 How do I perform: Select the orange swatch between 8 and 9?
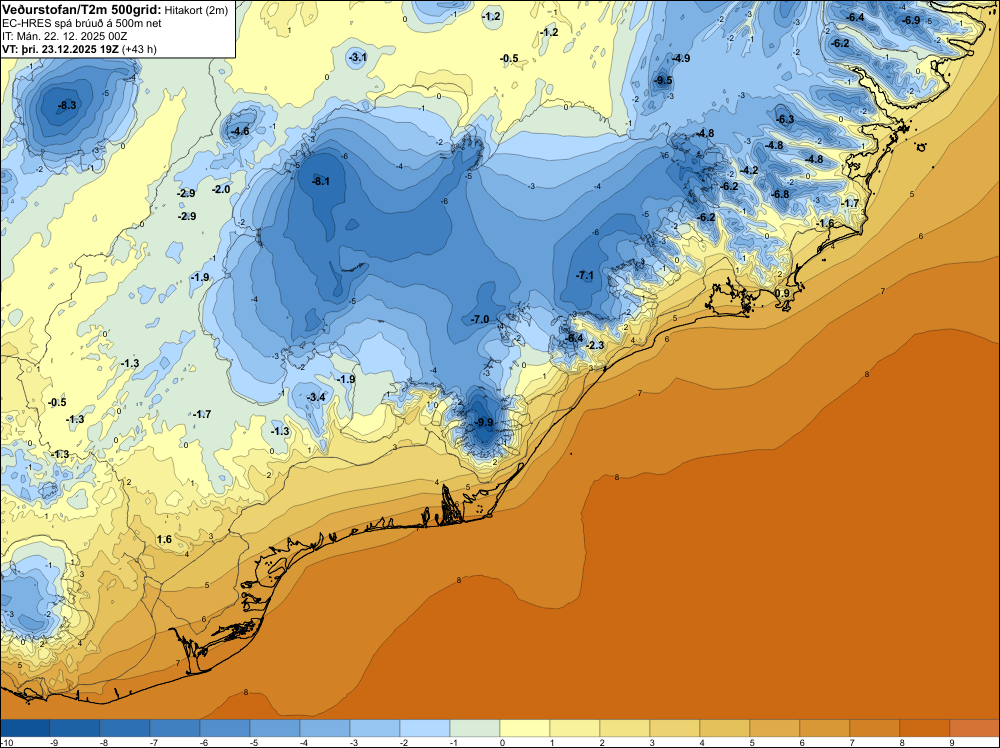pyautogui.click(x=925, y=728)
